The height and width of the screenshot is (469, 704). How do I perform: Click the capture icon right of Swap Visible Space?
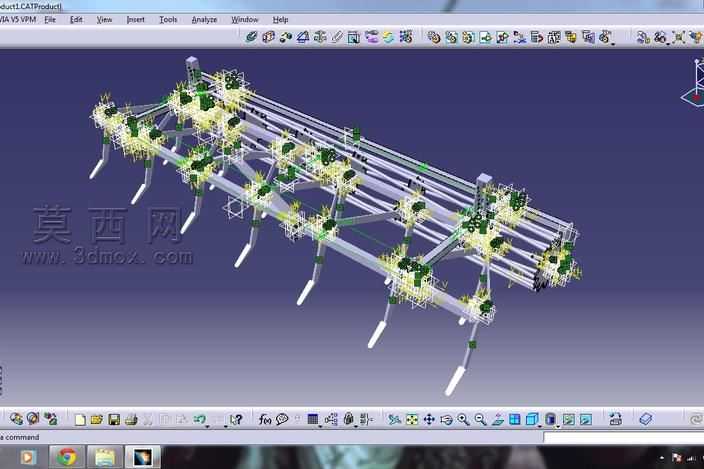(x=616, y=420)
